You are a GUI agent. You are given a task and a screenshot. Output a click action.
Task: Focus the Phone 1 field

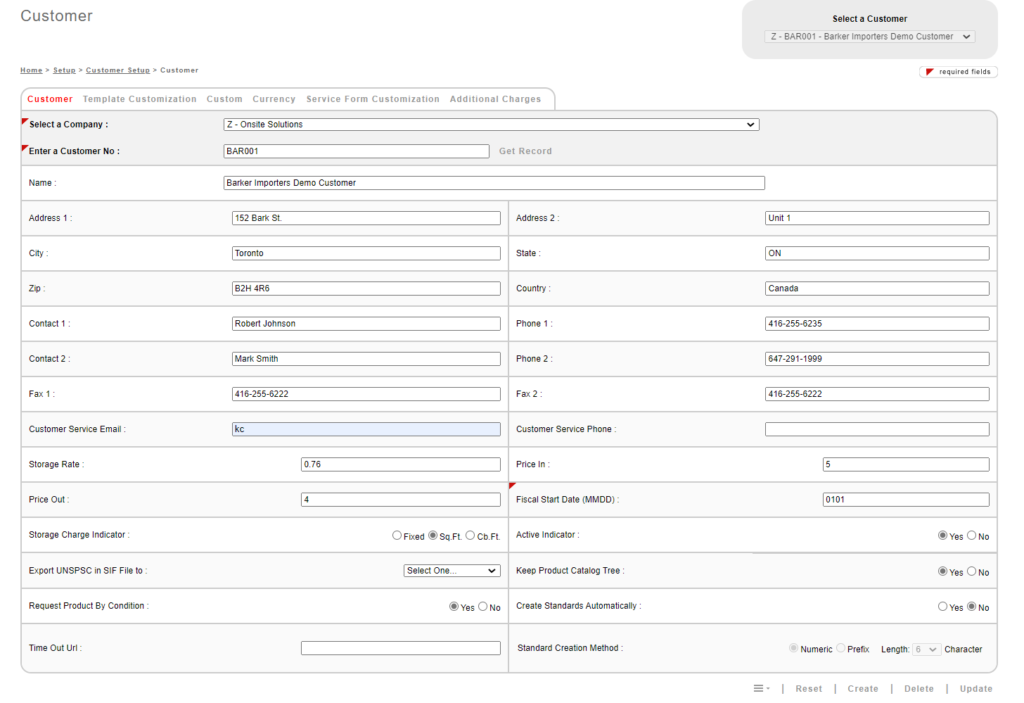[x=877, y=324]
